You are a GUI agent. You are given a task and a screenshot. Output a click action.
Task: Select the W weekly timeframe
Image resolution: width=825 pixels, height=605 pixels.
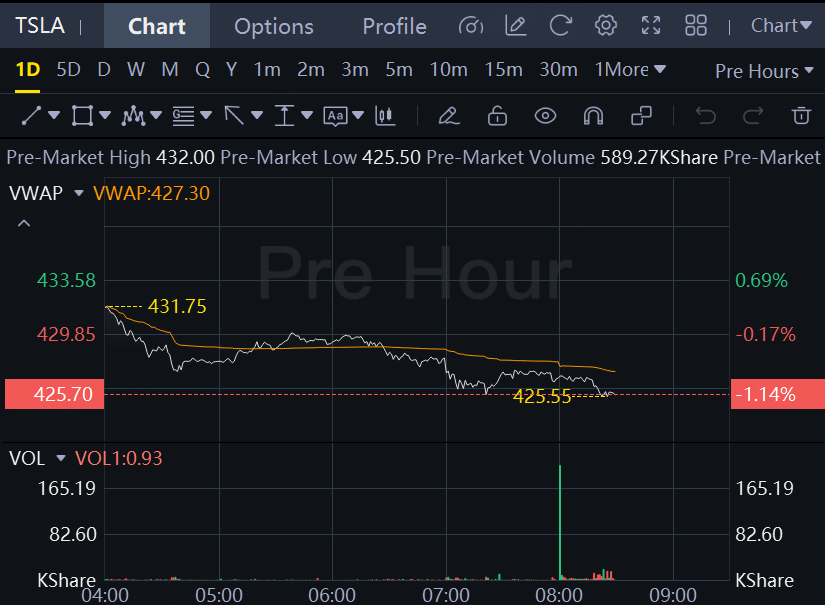[x=136, y=69]
